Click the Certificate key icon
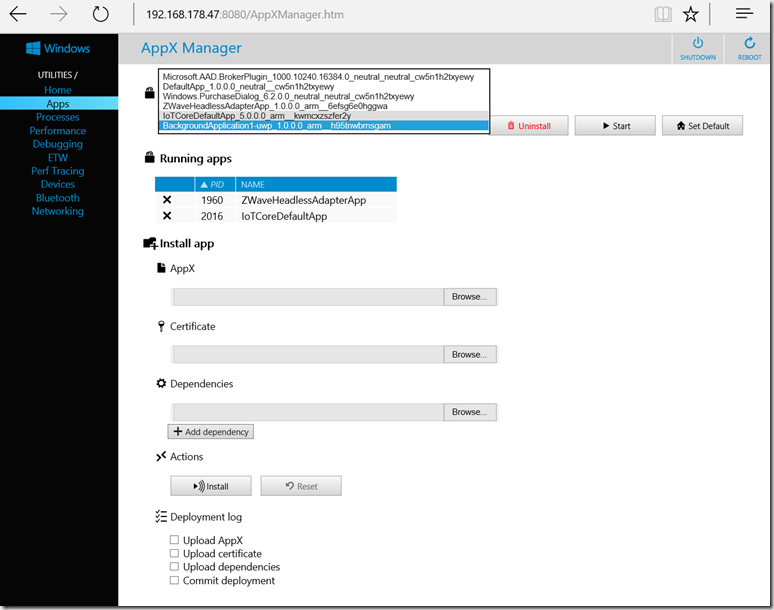 (x=161, y=326)
